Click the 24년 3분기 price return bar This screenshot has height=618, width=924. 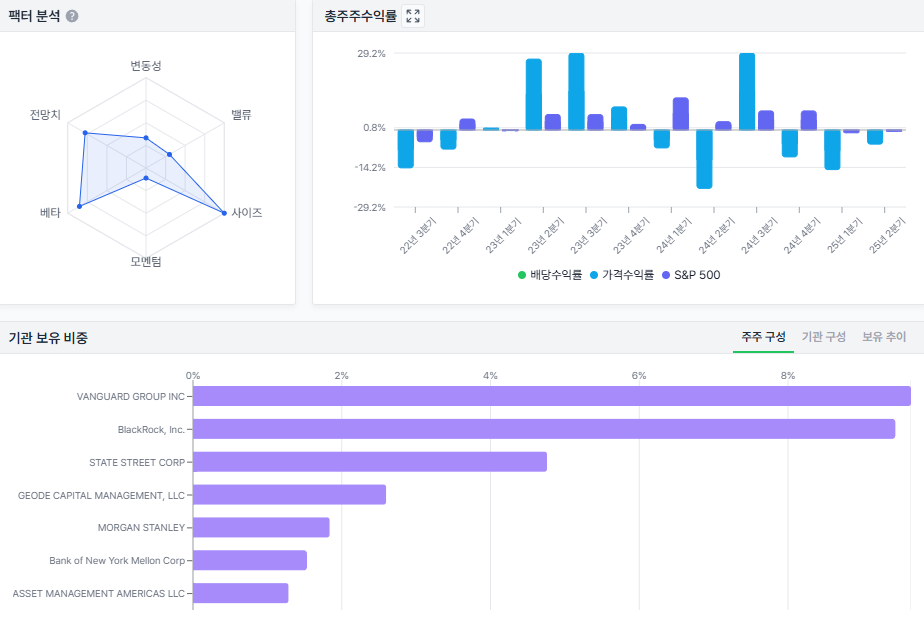(747, 91)
